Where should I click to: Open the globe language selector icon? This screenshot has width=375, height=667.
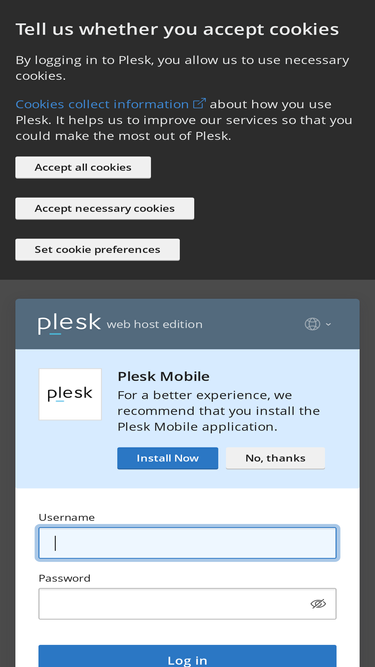tap(312, 324)
